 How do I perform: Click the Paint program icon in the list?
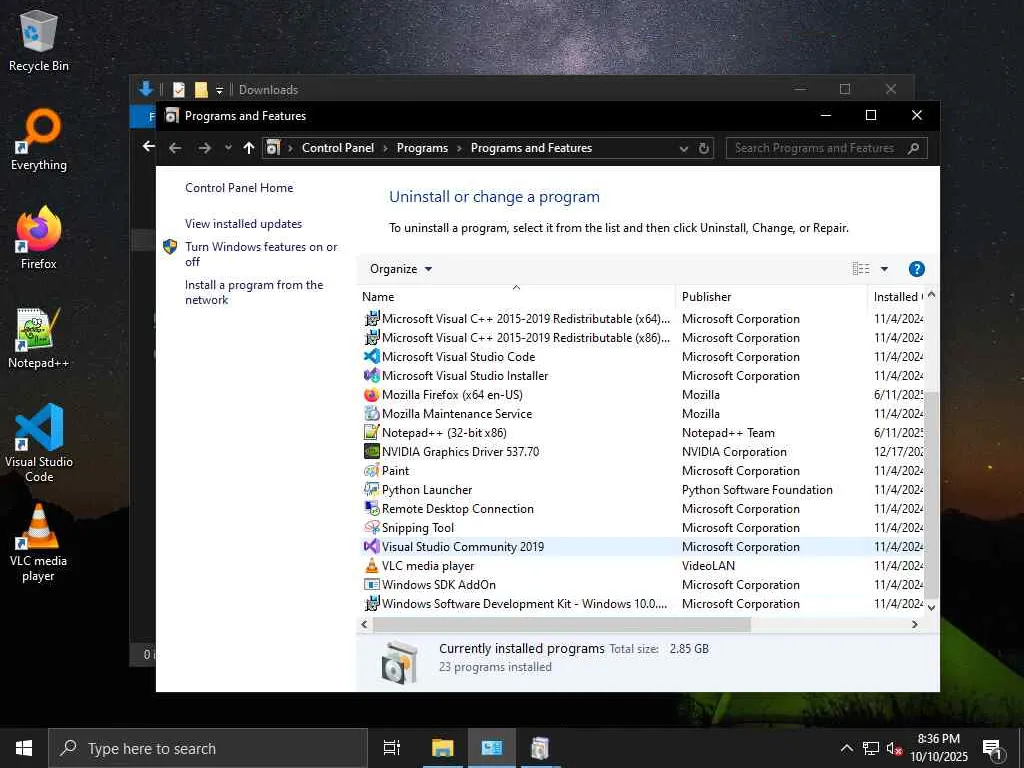(x=372, y=470)
